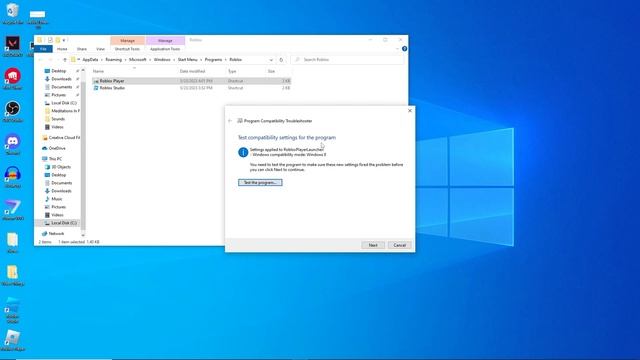640x360 pixels.
Task: Click the Start Menu breadcrumb segment
Action: pos(187,60)
